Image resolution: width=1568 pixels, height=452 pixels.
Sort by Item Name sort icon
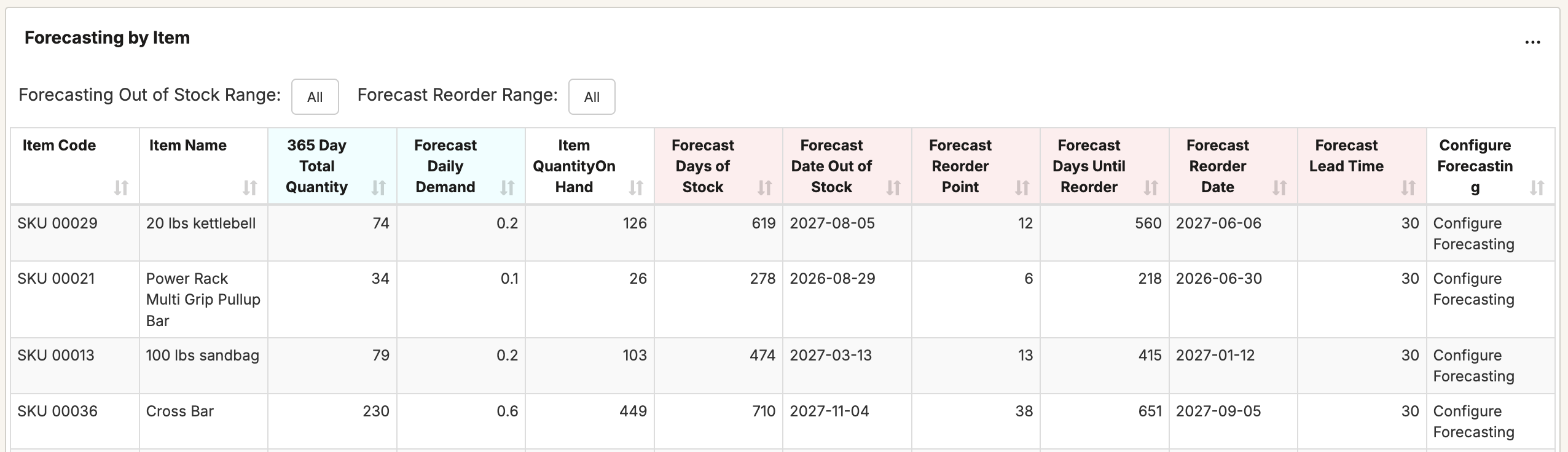tap(249, 188)
